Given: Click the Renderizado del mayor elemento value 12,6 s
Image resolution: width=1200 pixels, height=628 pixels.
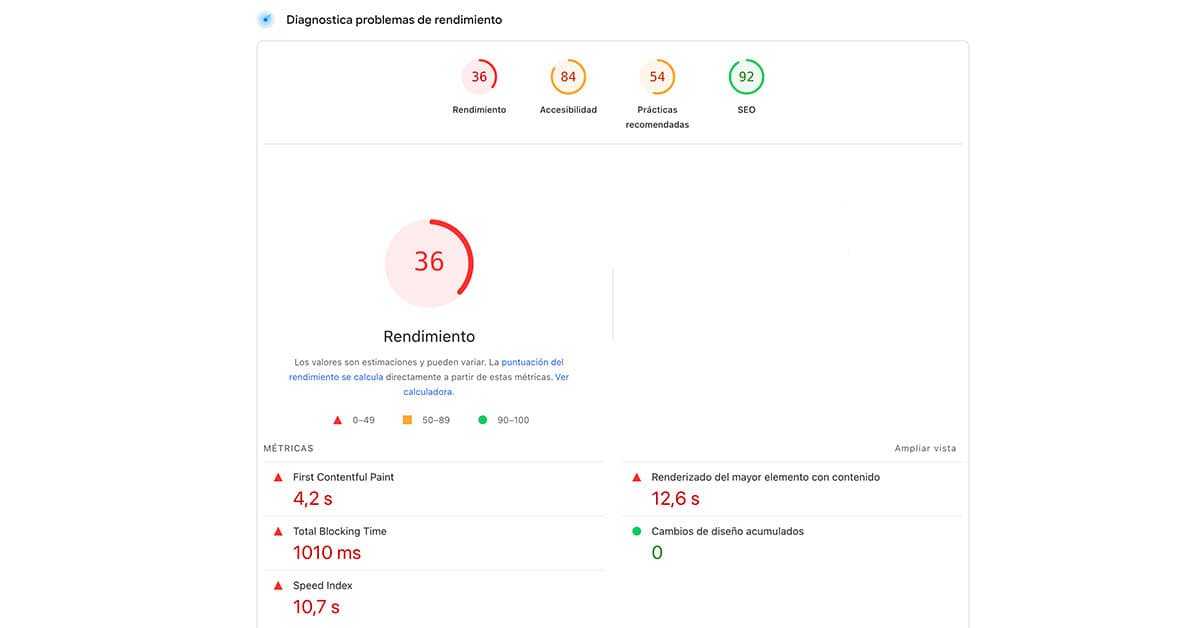Looking at the screenshot, I should (x=675, y=498).
